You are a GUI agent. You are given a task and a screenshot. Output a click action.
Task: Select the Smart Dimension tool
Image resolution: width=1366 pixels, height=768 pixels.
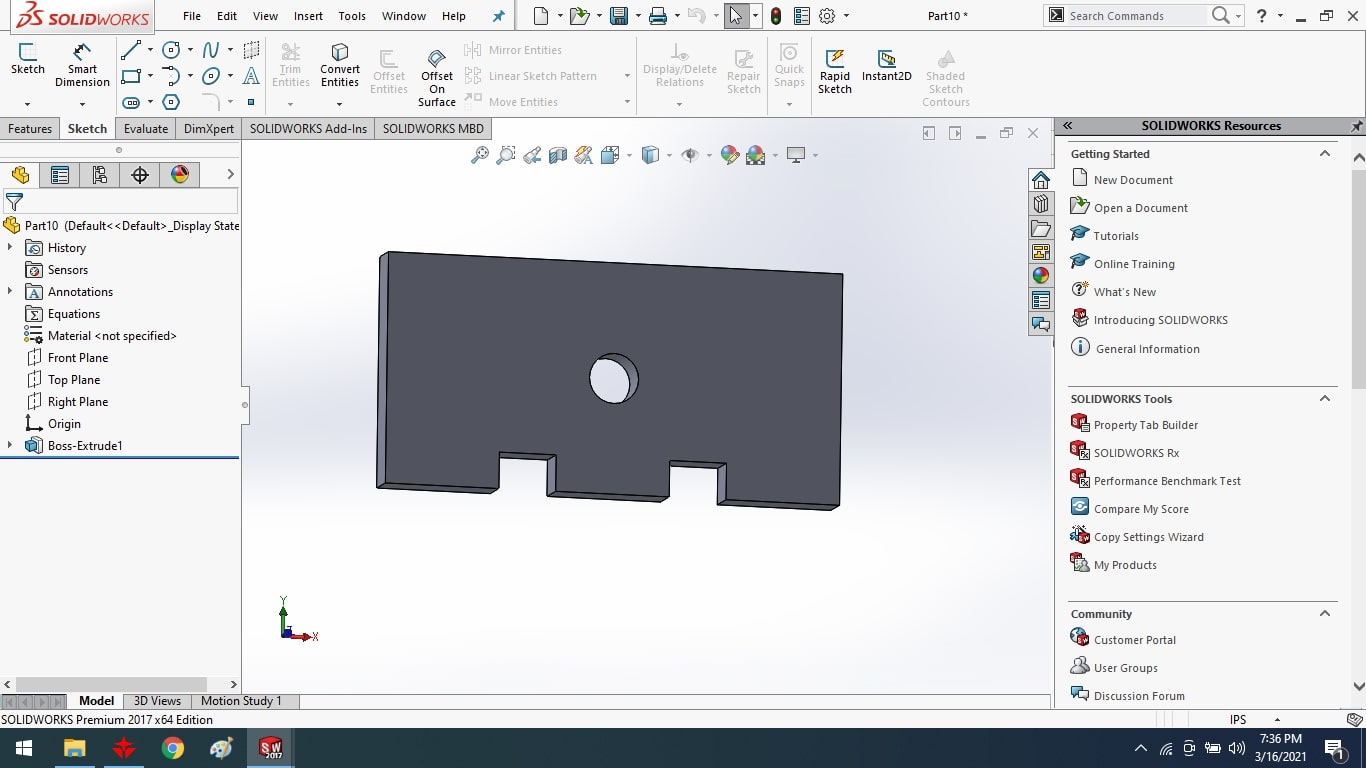[x=82, y=65]
